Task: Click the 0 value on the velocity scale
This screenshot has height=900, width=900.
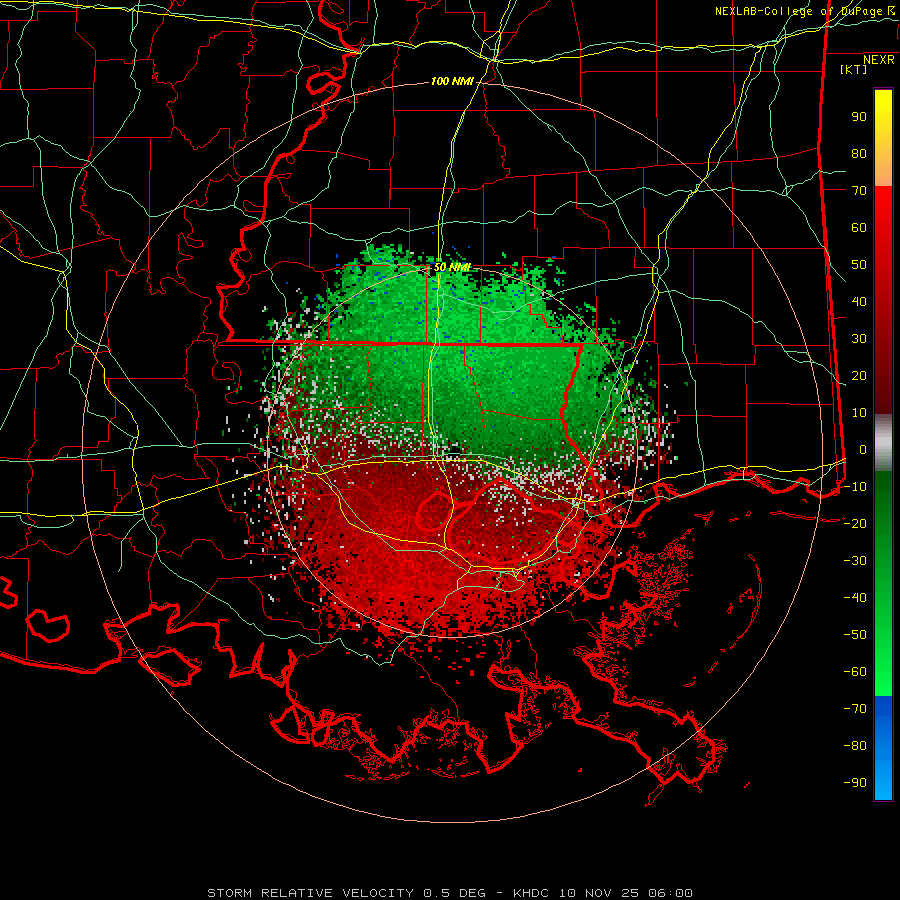Action: point(863,450)
